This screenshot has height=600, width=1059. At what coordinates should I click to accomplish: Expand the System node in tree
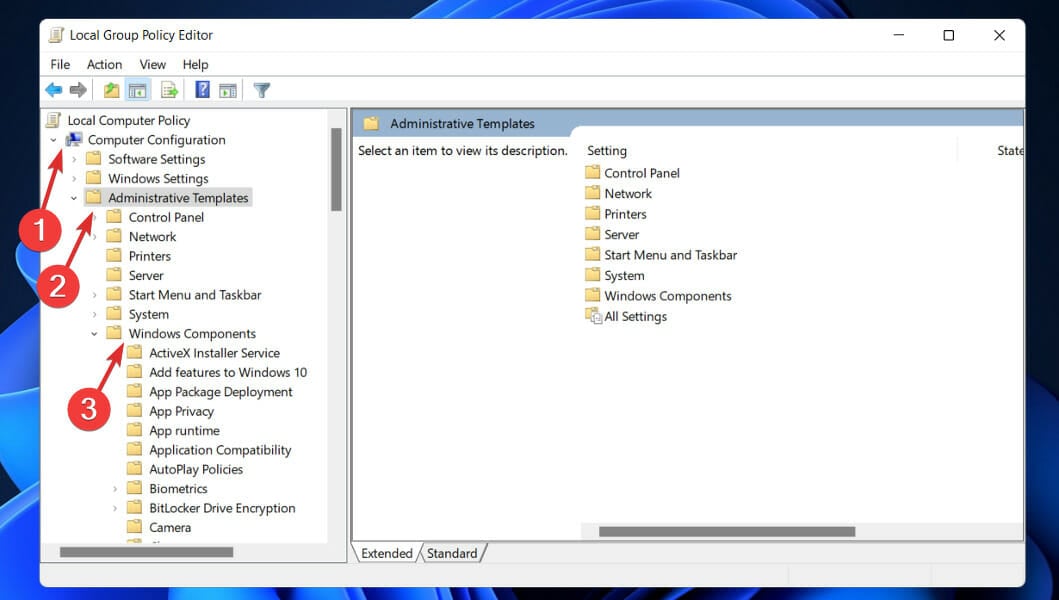pos(94,314)
